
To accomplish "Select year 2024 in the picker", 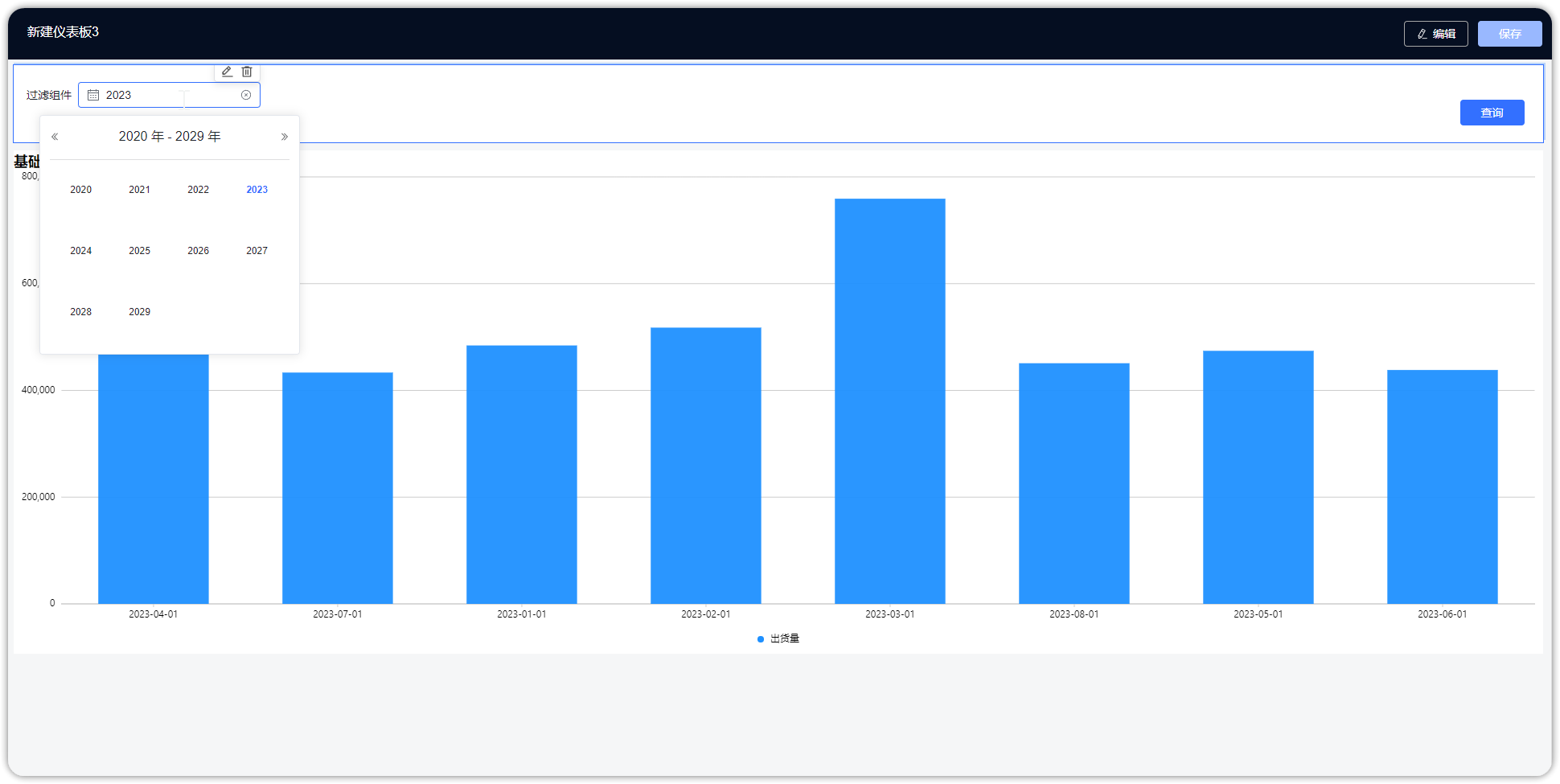I will point(80,251).
